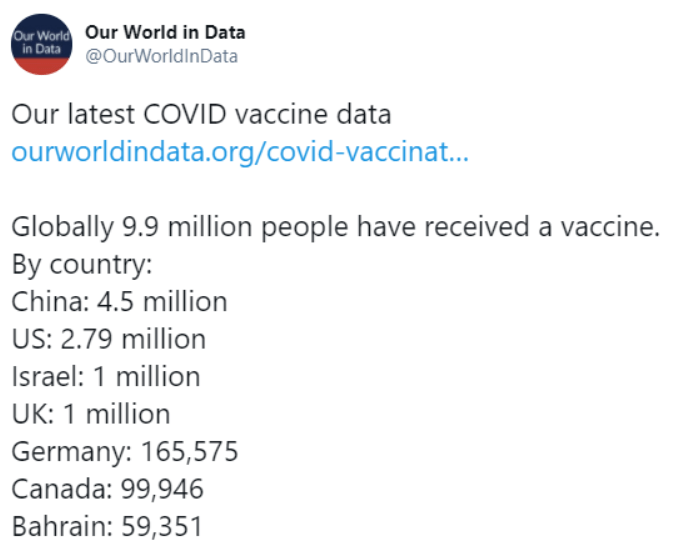Click the 'Germany' country label

(x=67, y=452)
